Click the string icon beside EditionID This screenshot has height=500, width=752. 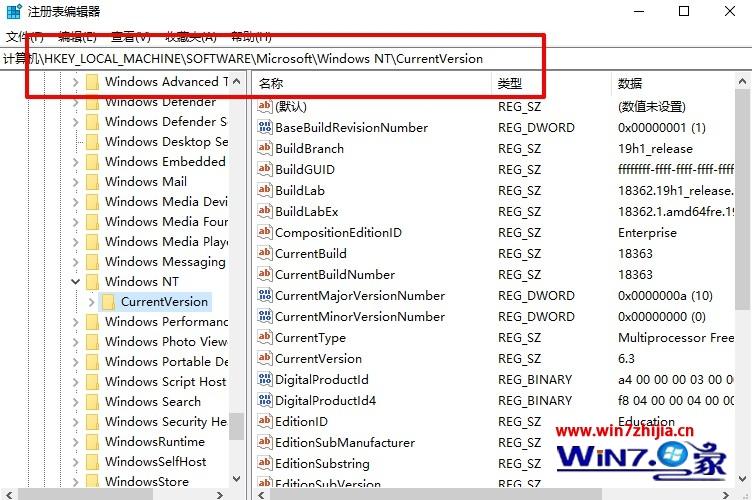(265, 421)
